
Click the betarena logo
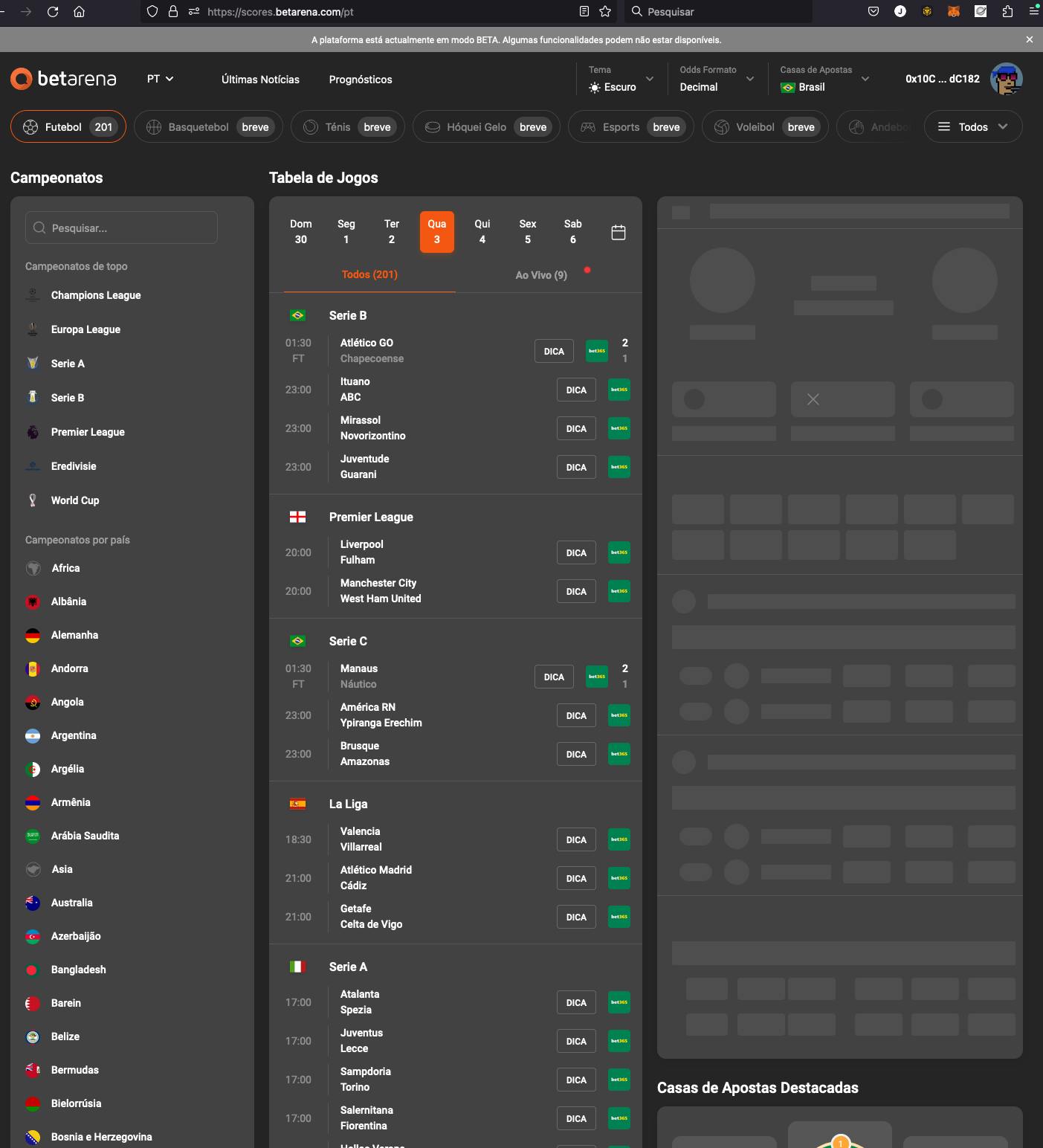coord(63,79)
